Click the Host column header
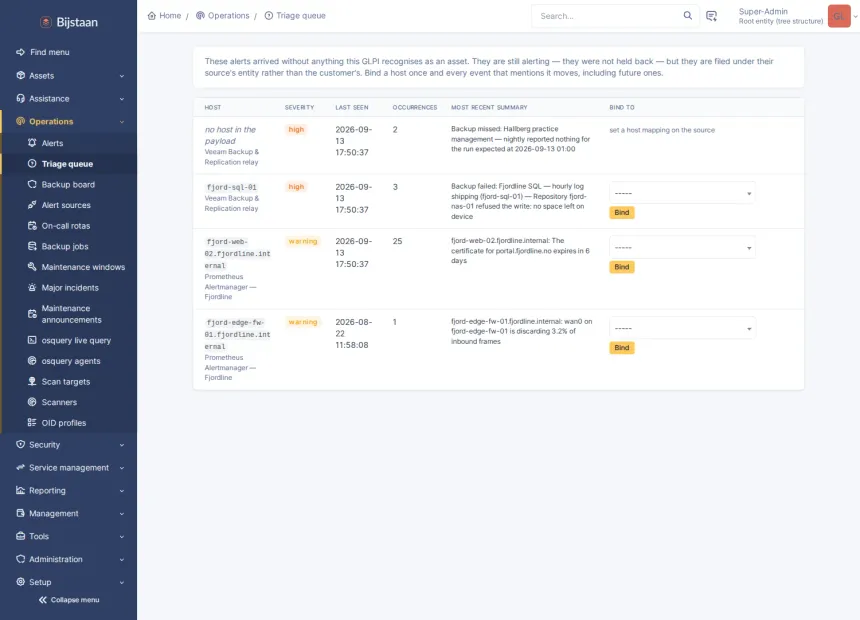This screenshot has height=620, width=860. tap(213, 108)
